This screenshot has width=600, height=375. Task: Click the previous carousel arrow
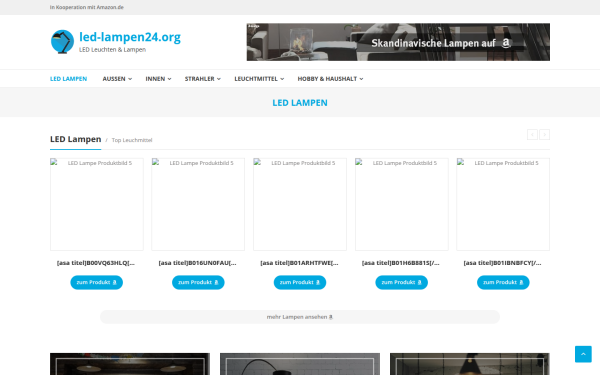[x=532, y=135]
